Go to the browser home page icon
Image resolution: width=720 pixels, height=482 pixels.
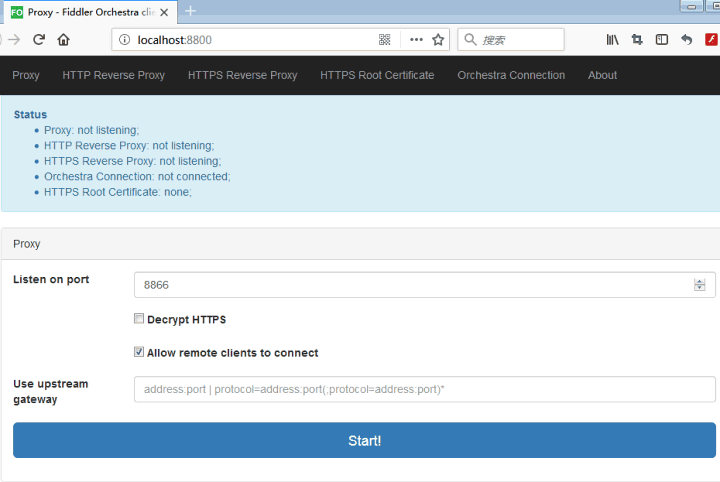tap(63, 39)
